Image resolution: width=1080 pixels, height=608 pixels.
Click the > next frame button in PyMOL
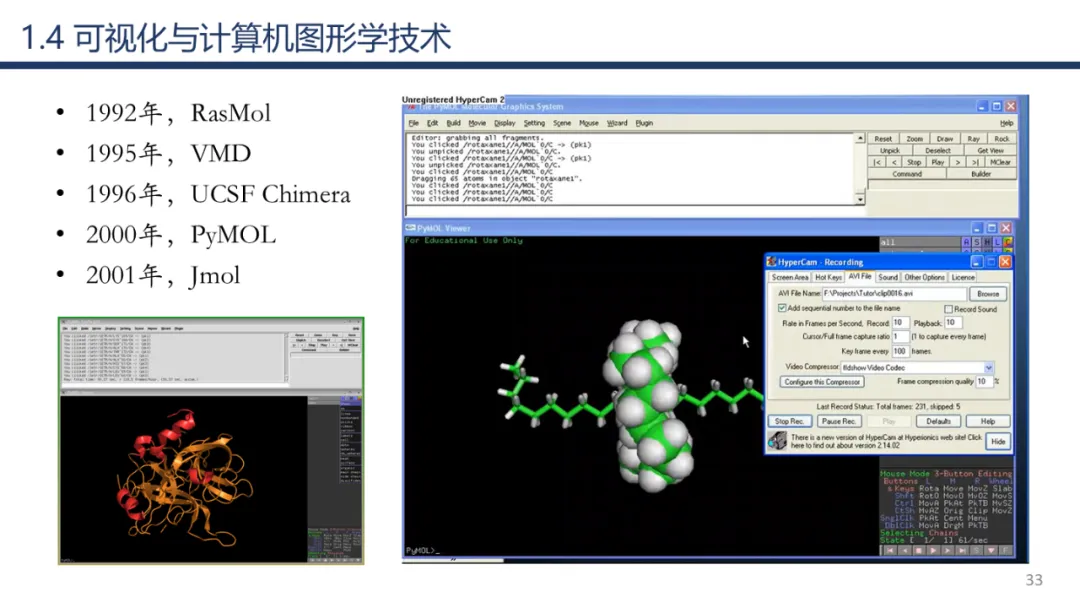click(x=957, y=162)
